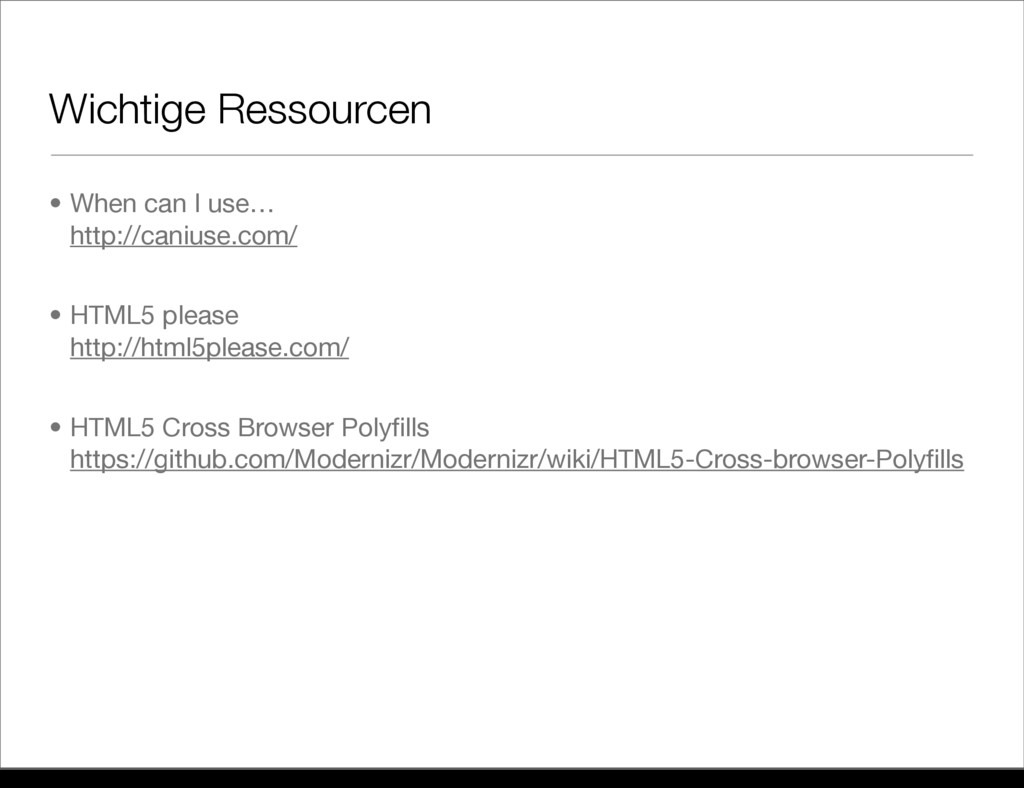Click the 'HTML5 Cross Browser Polyfills' heading

click(x=249, y=428)
